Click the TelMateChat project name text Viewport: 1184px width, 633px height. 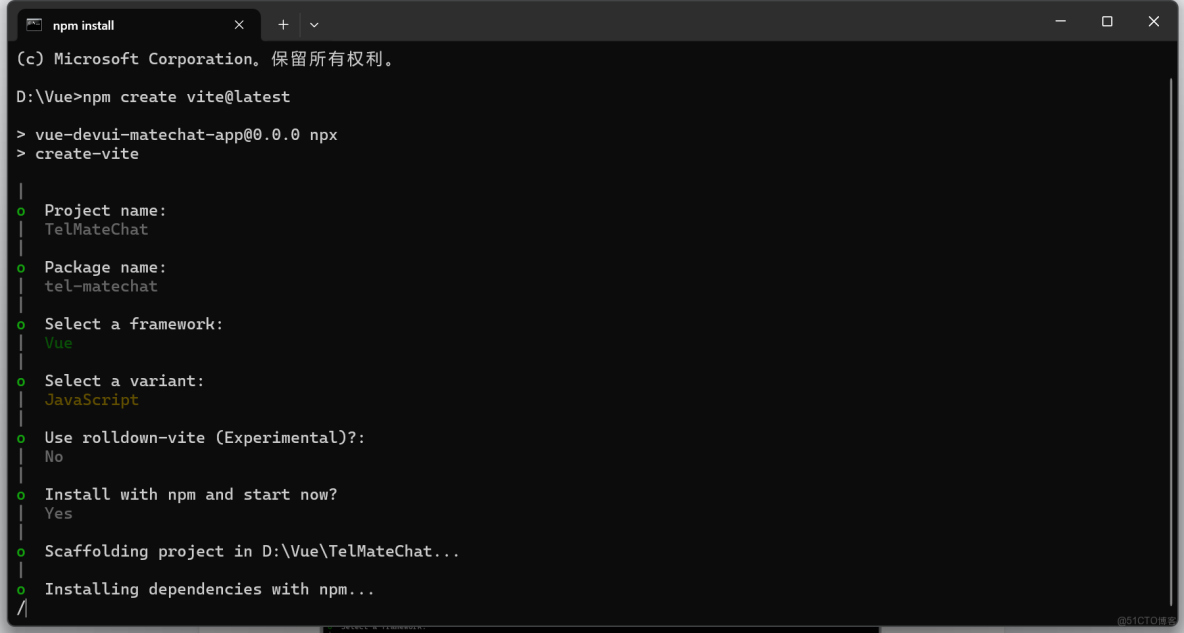click(x=96, y=229)
